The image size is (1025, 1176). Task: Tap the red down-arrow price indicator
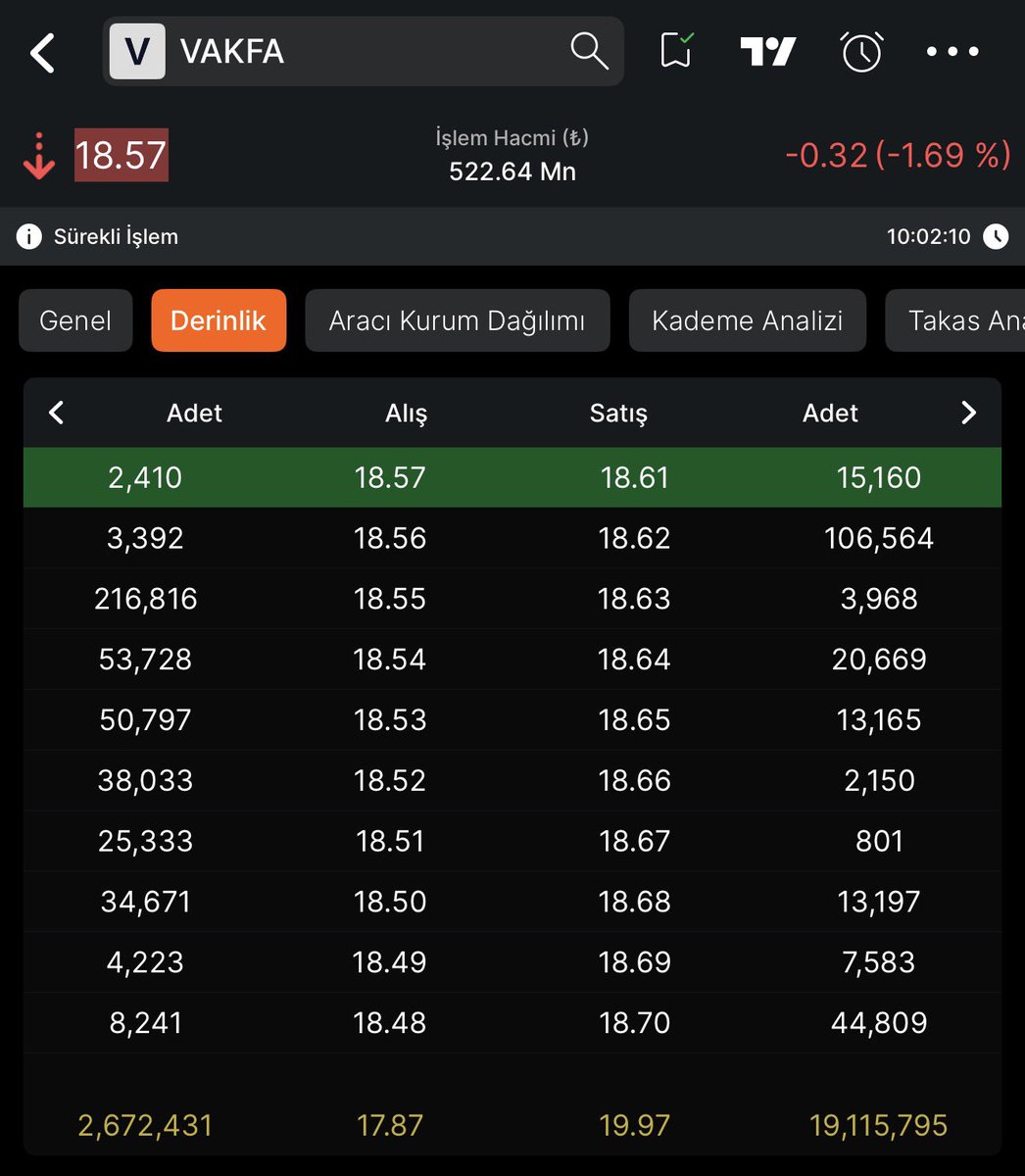39,158
